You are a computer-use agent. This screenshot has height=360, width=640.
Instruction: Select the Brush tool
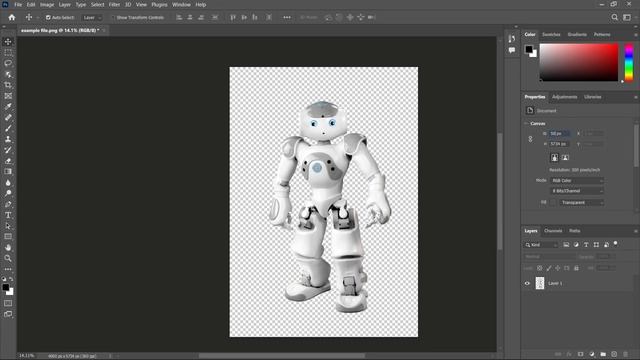[x=8, y=128]
